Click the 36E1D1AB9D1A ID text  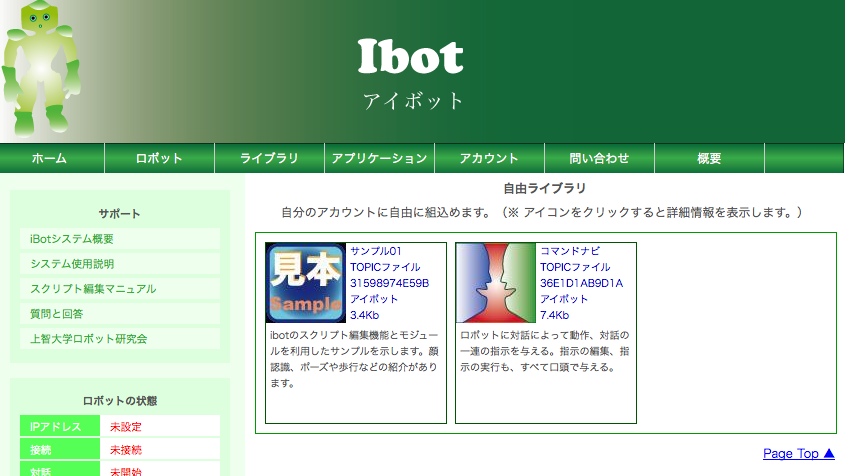click(581, 283)
